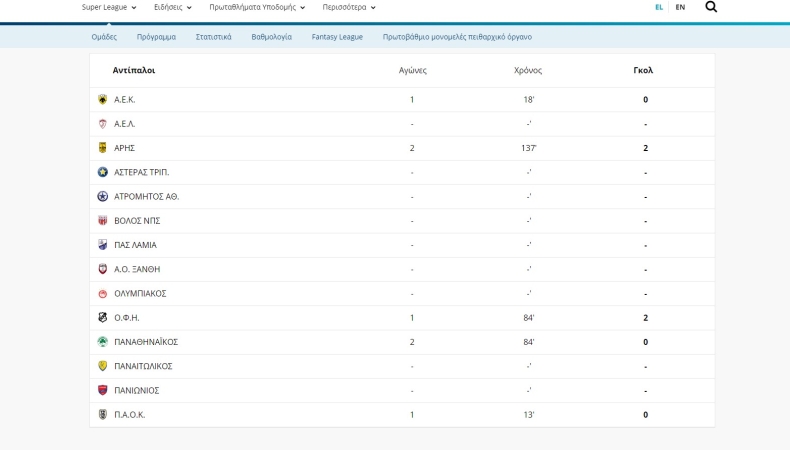Viewport: 790px width, 450px height.
Task: Select the 13' time value for Π.Α.Ο.Κ.
Action: (529, 415)
